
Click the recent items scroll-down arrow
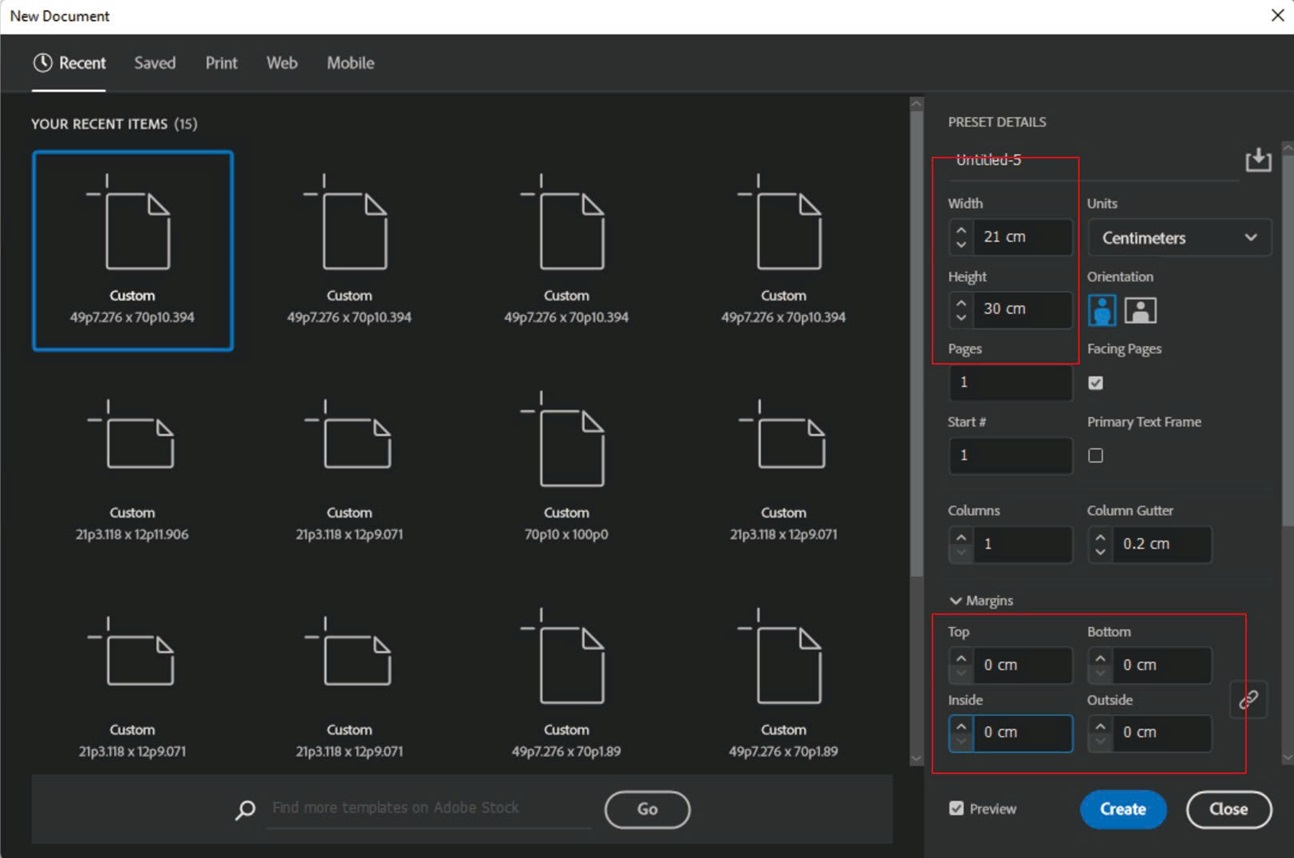pos(916,759)
